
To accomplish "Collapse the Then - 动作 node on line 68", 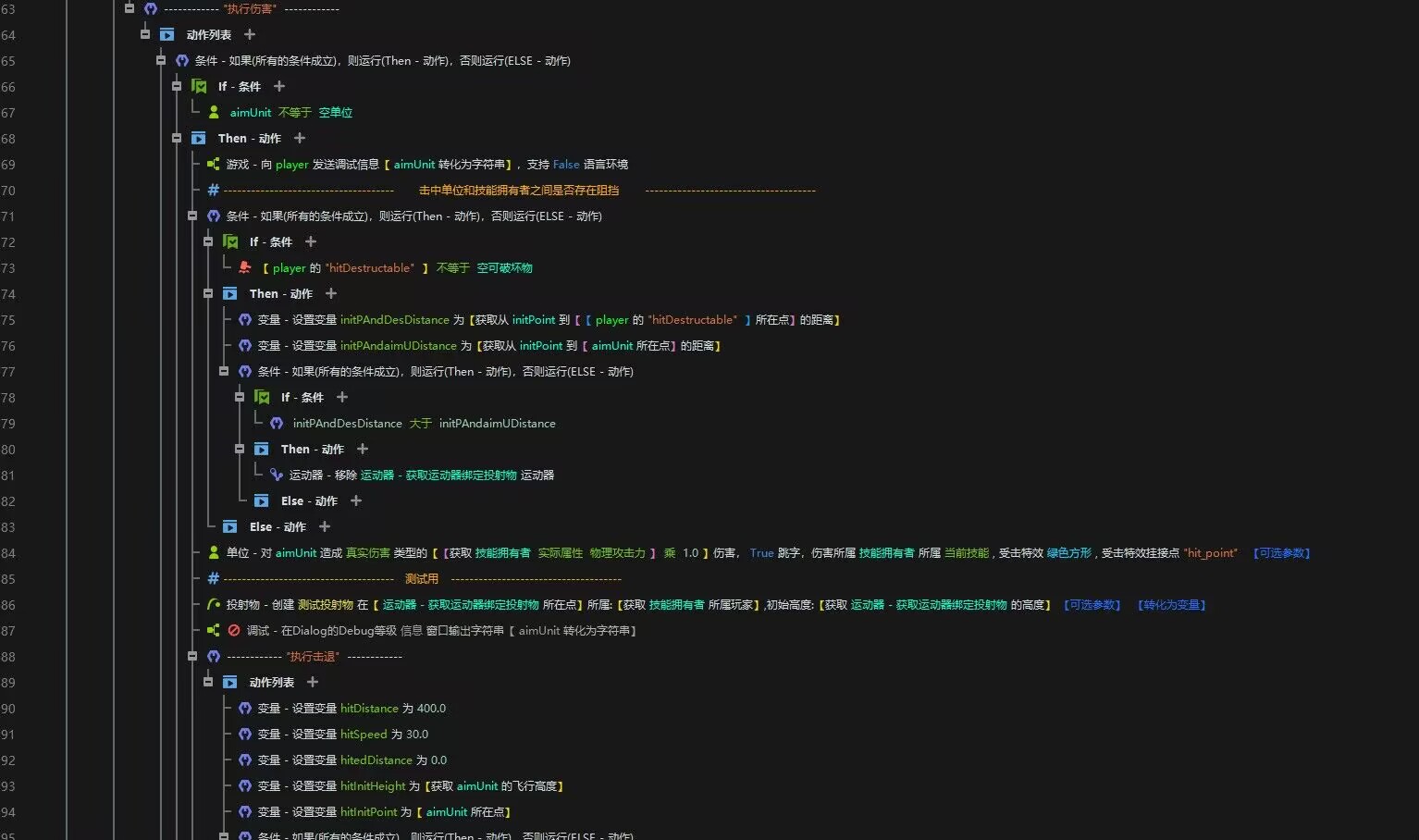I will (x=177, y=138).
